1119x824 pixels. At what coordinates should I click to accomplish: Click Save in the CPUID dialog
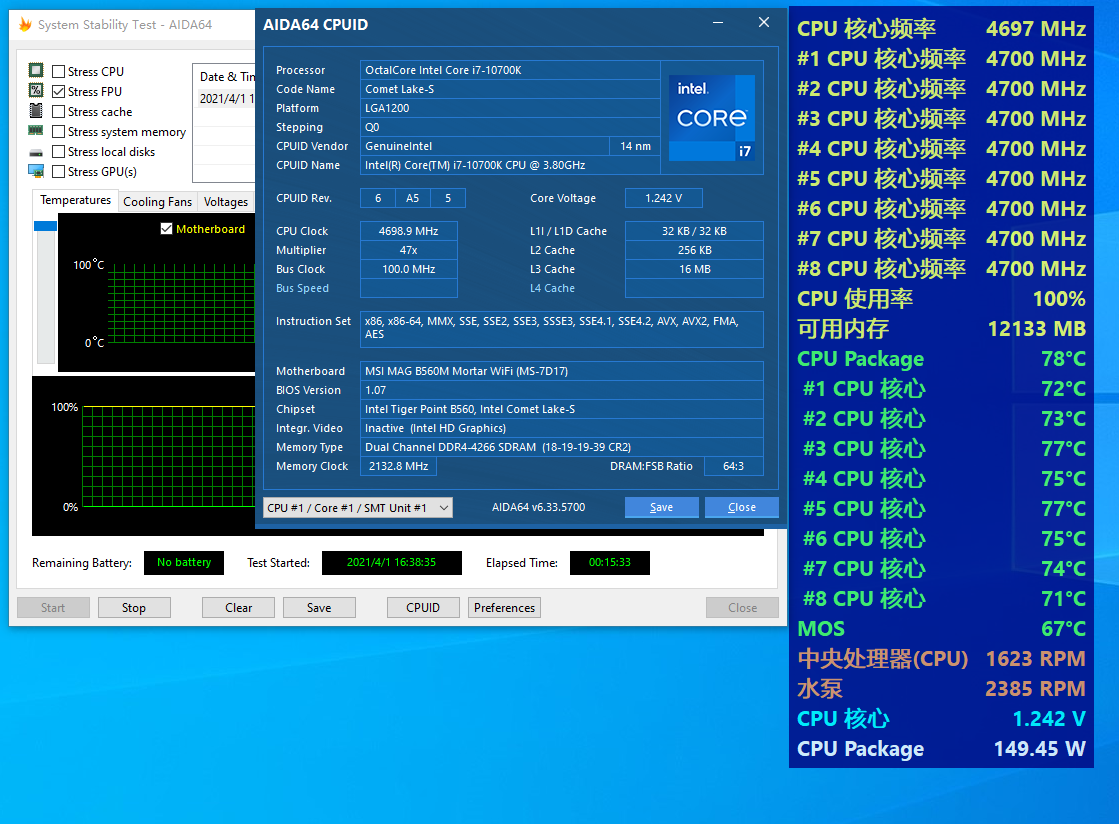[661, 508]
